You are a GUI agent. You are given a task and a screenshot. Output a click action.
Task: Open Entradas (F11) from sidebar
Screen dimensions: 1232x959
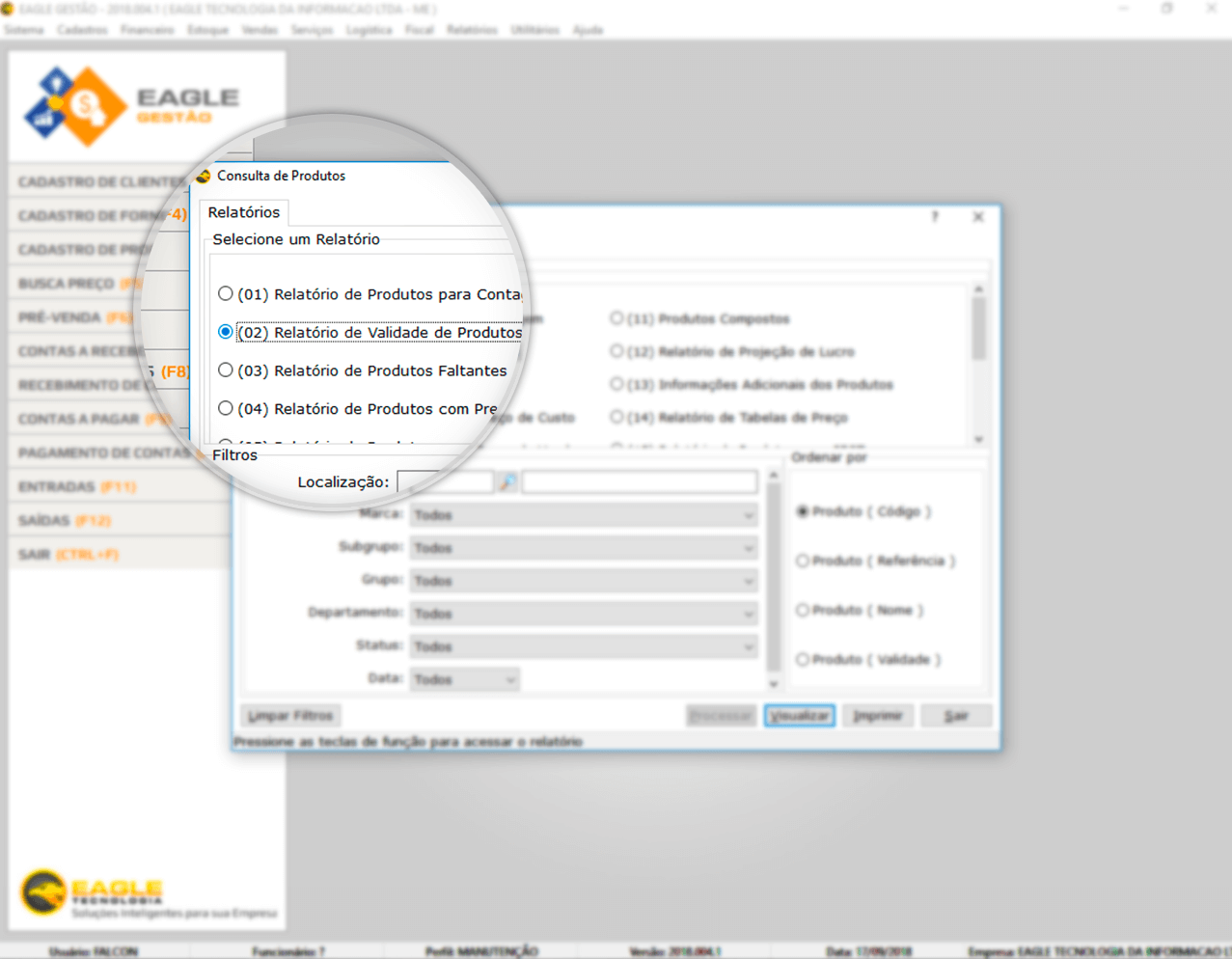120,486
